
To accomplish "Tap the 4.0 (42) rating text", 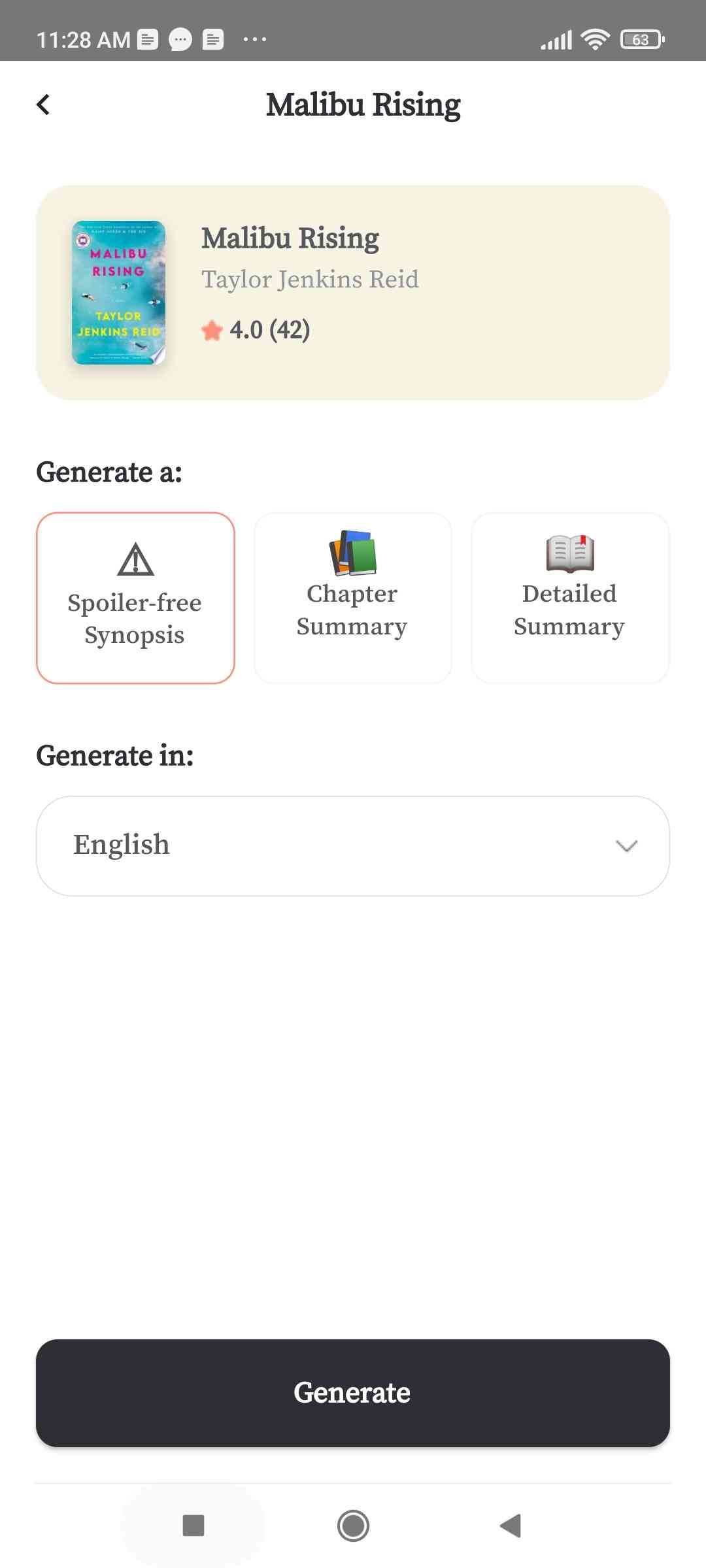I will [269, 330].
